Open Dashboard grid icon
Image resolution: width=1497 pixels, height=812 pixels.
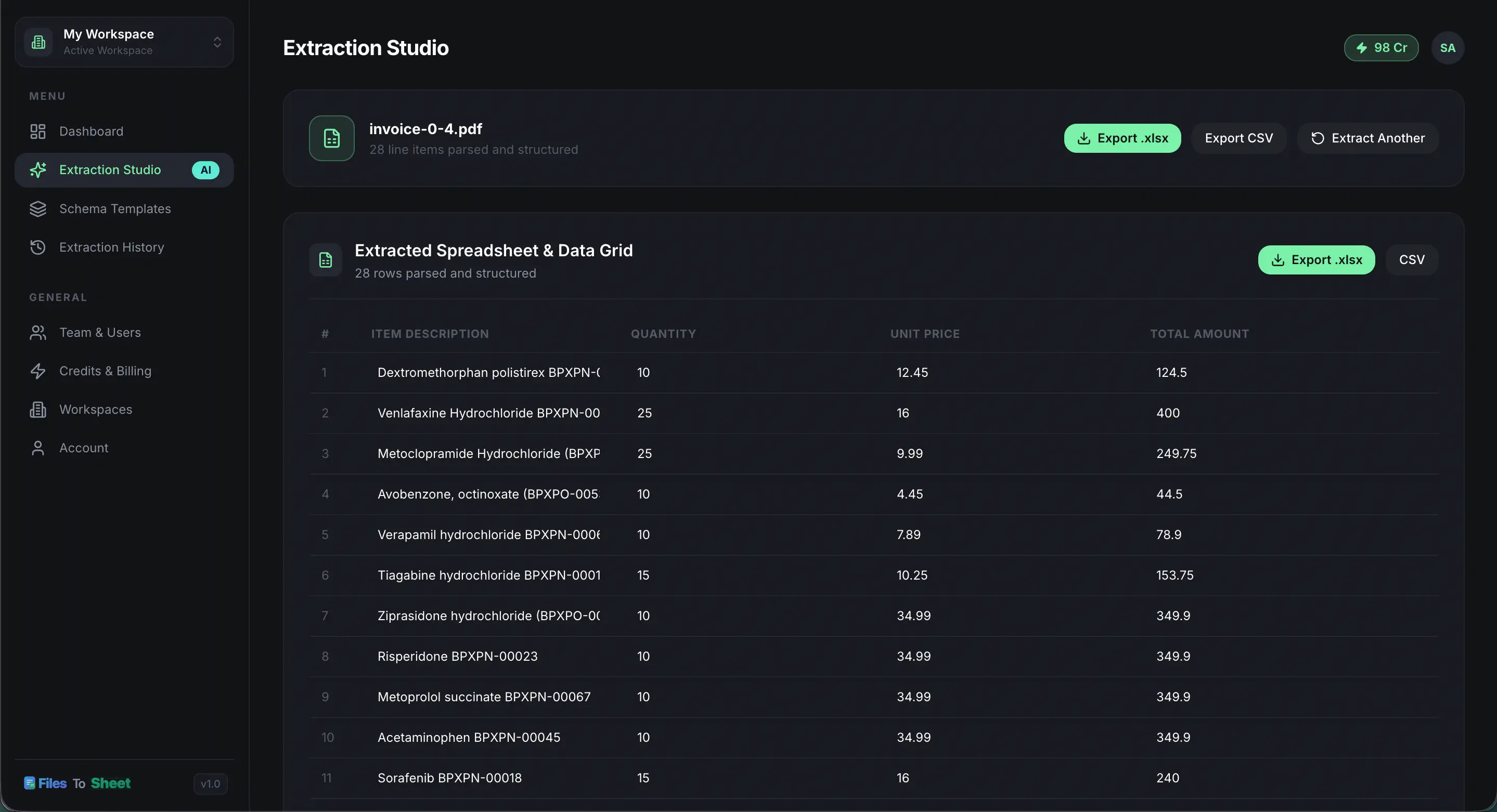tap(38, 132)
